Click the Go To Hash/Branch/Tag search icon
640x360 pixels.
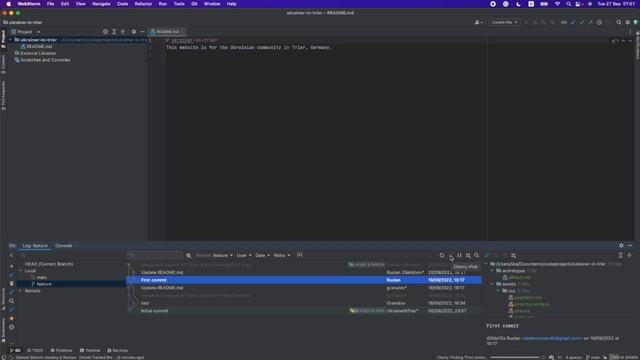tap(476, 256)
